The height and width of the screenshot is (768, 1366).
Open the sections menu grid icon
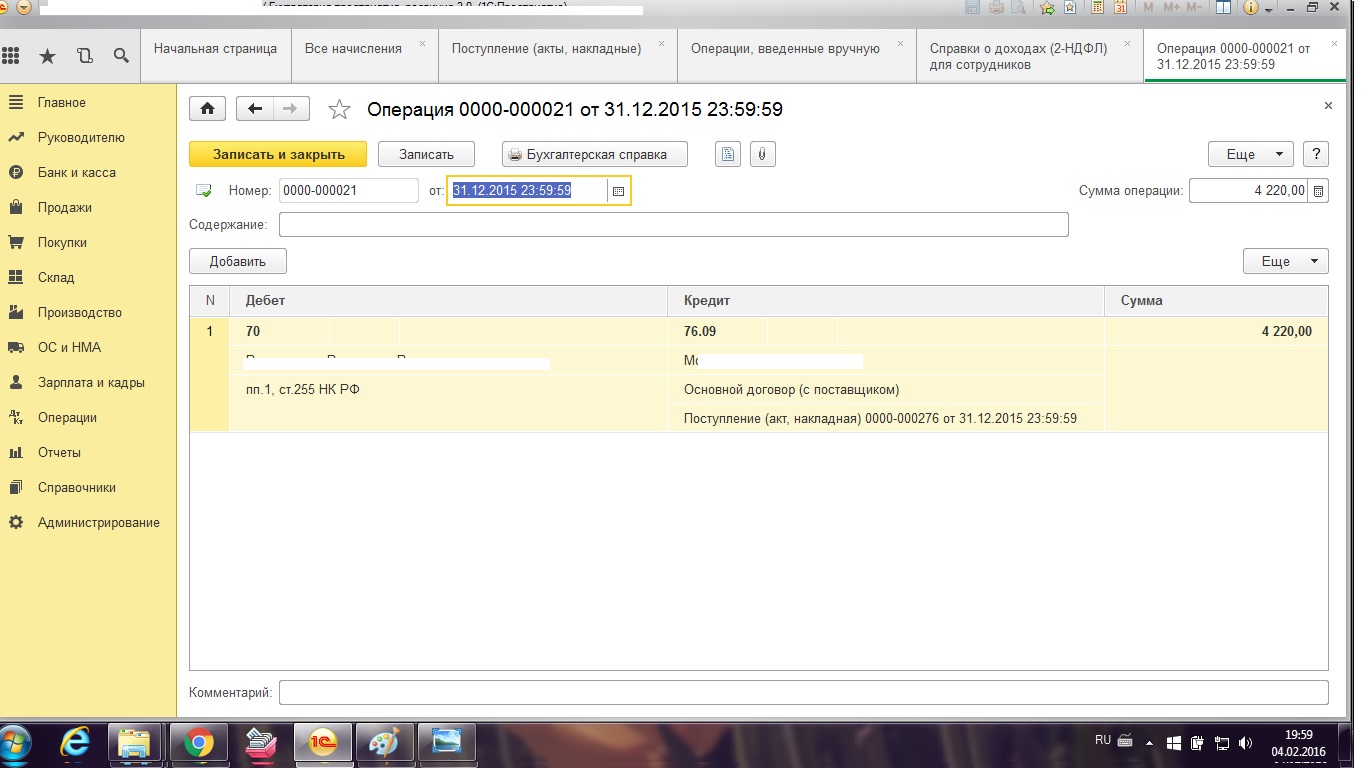12,56
